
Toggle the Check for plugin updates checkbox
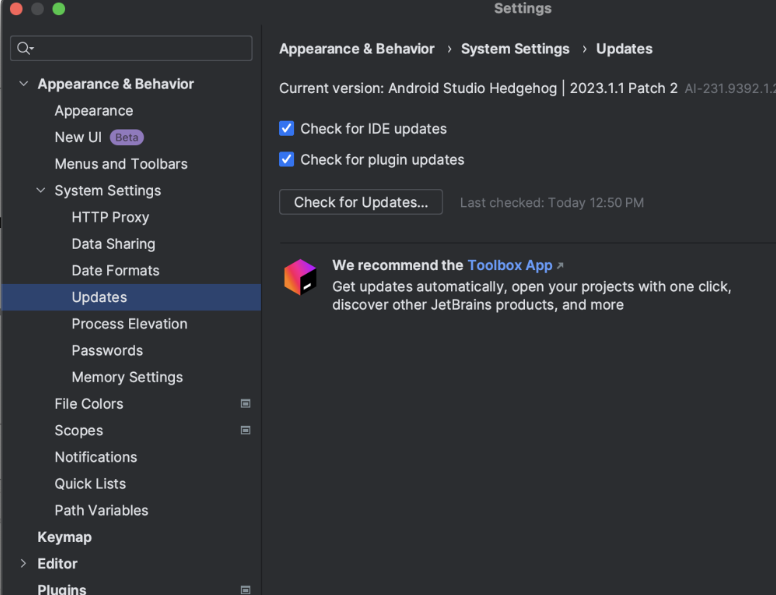[x=287, y=159]
